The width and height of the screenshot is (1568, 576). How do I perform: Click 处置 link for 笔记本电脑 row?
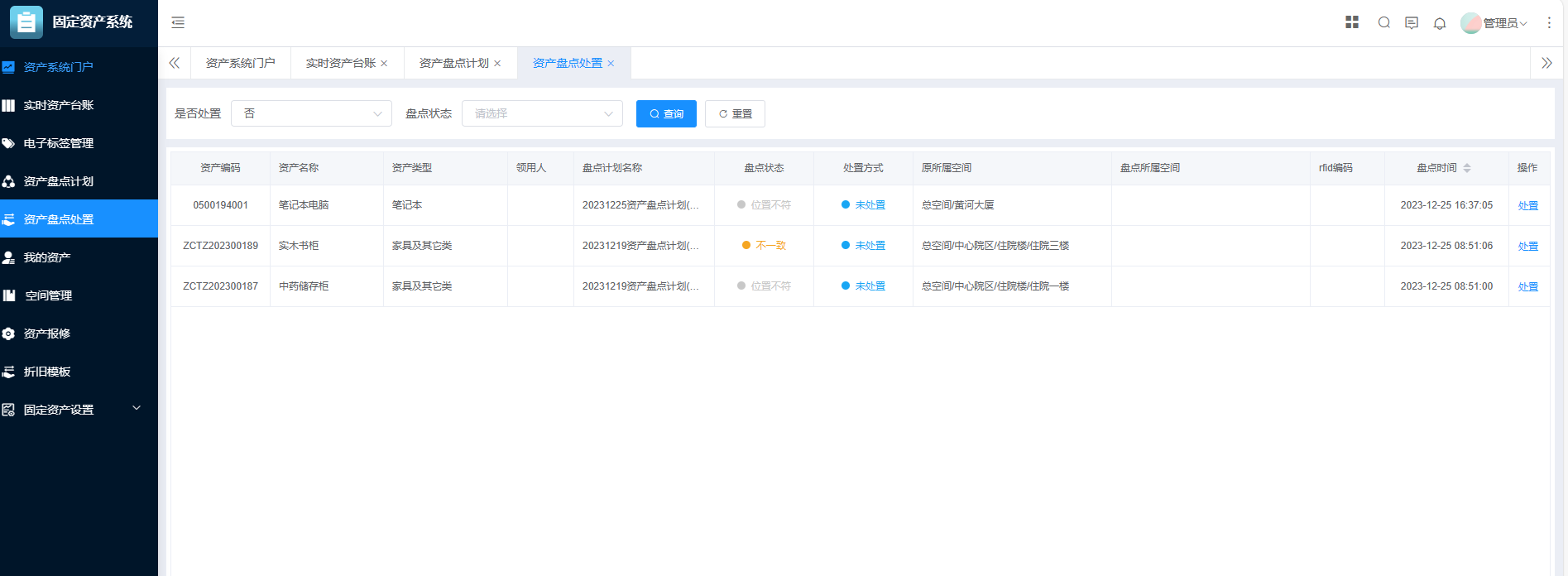pyautogui.click(x=1527, y=205)
